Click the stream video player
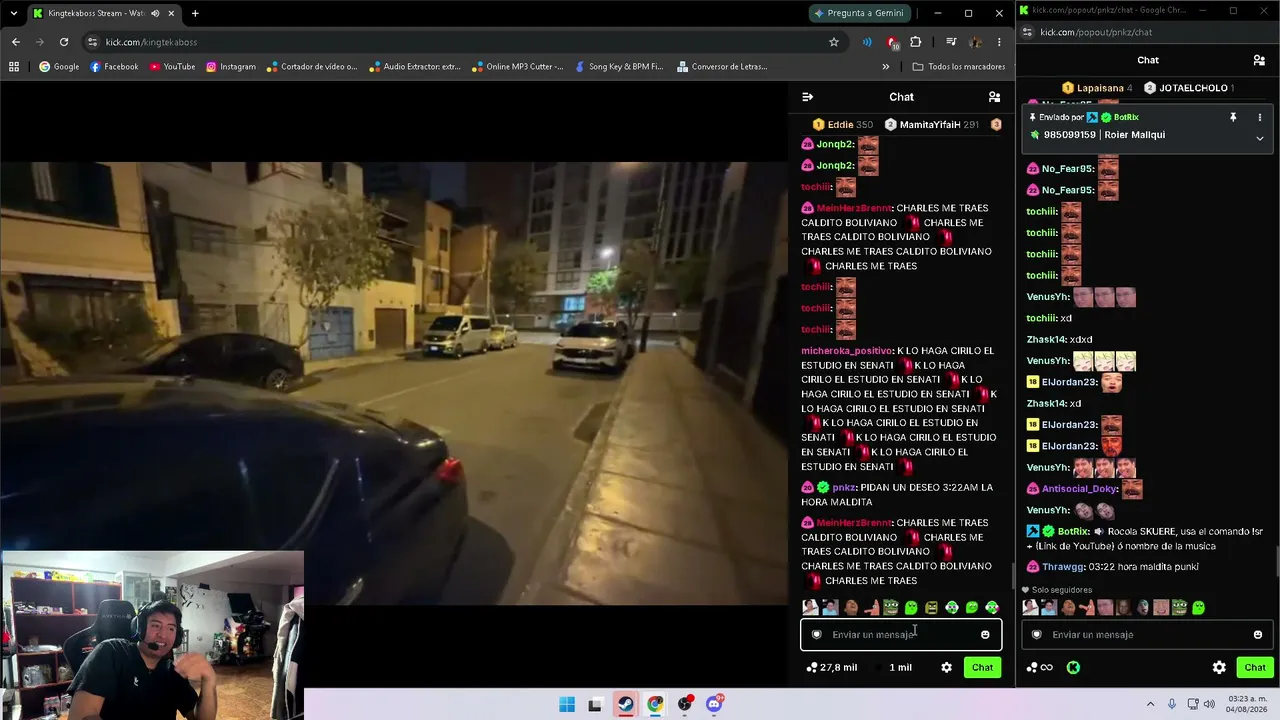The width and height of the screenshot is (1280, 720). coord(394,383)
